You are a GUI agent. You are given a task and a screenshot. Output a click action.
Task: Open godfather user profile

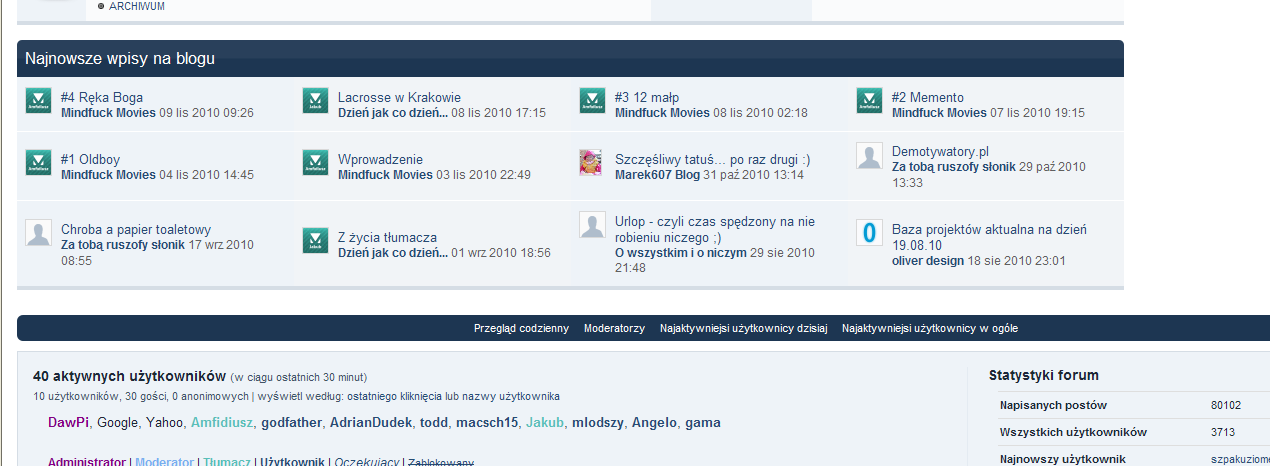point(292,423)
